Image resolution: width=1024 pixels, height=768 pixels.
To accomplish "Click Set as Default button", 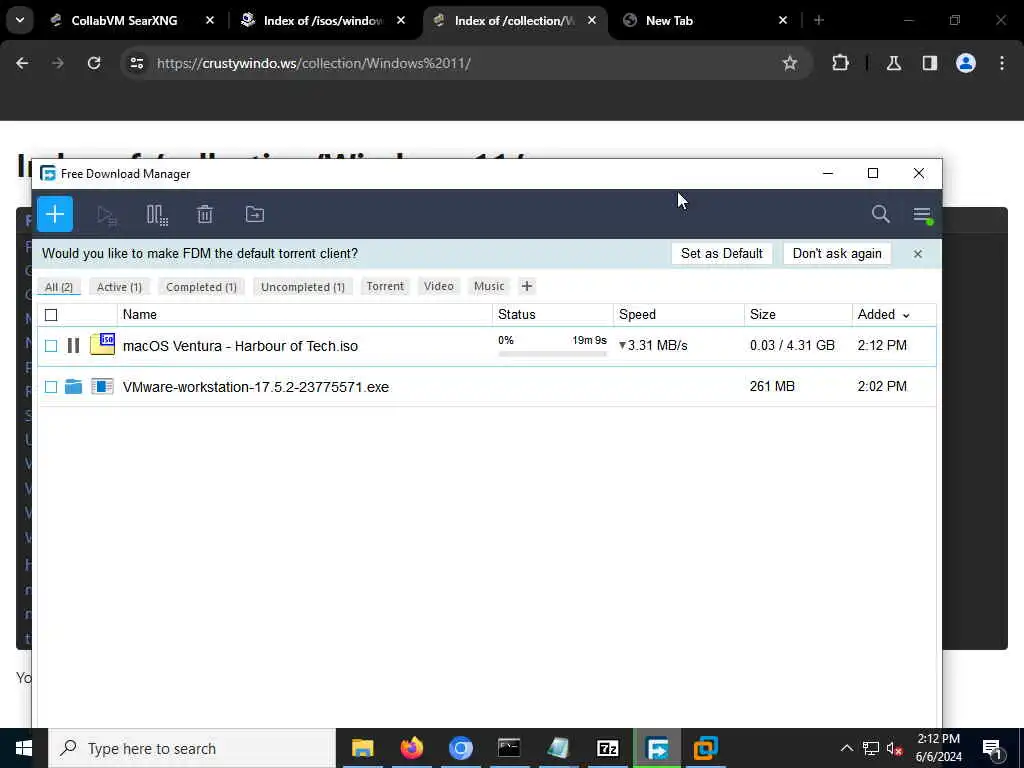I will pyautogui.click(x=722, y=253).
